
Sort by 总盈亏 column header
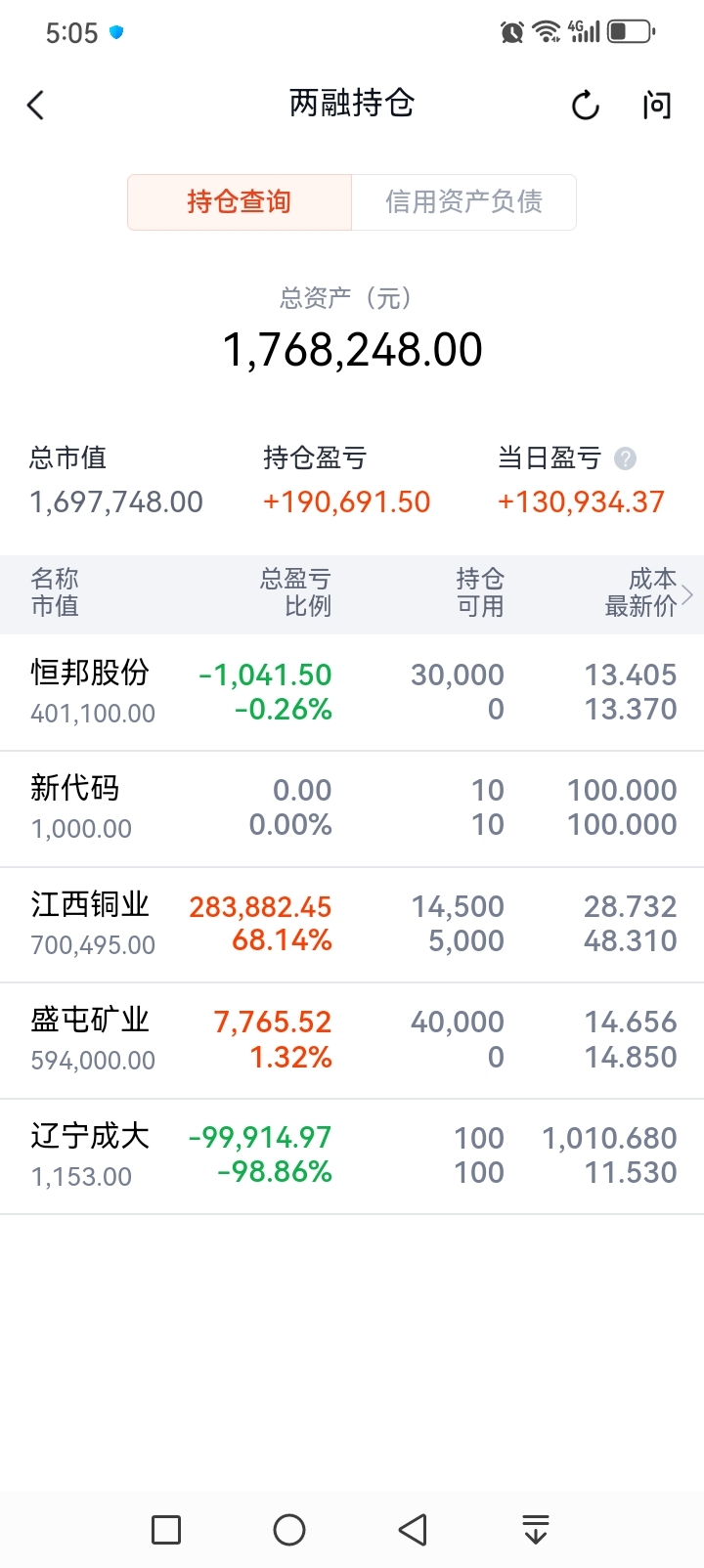(295, 593)
